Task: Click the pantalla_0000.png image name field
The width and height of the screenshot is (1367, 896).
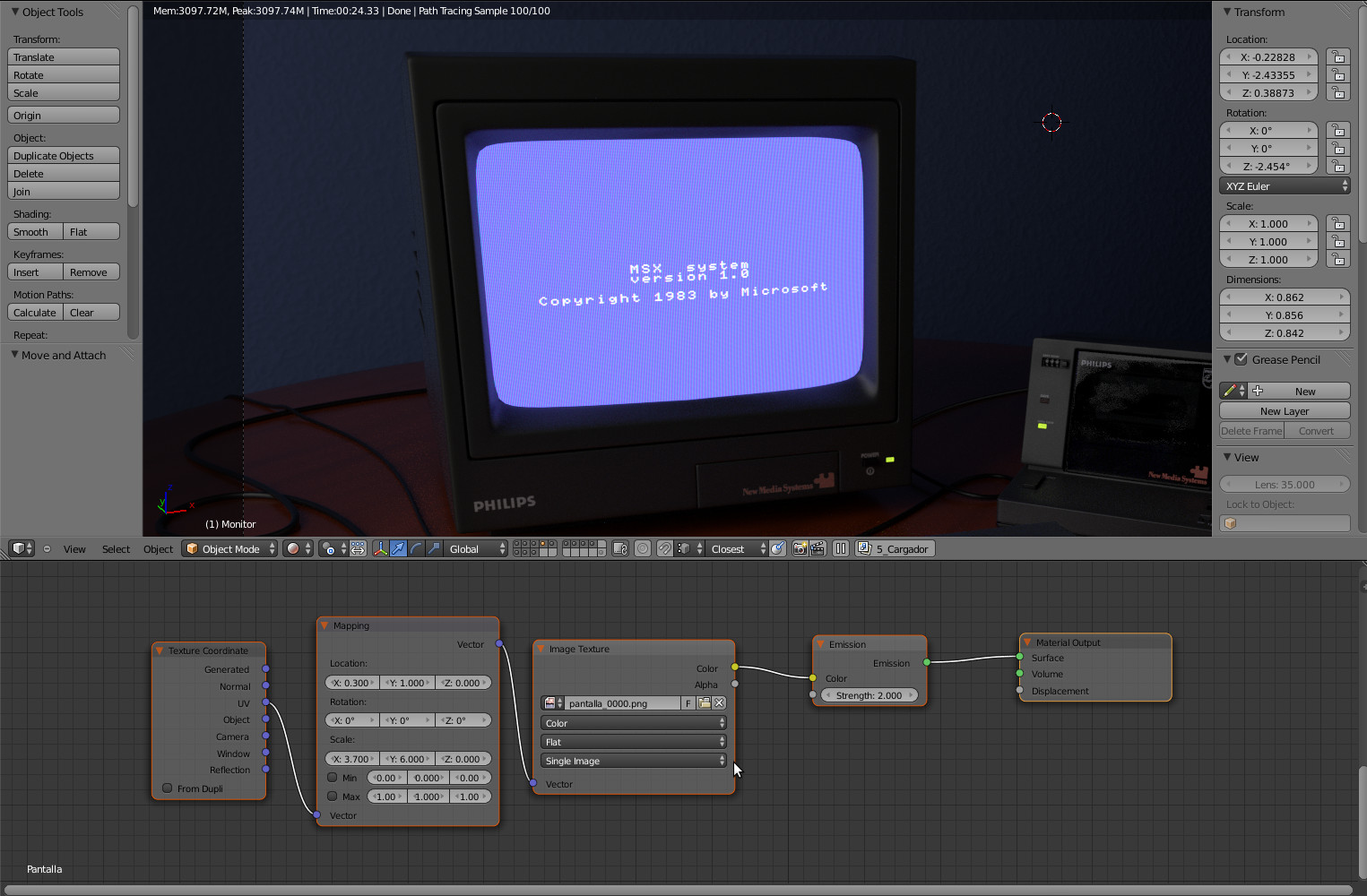Action: [x=623, y=703]
